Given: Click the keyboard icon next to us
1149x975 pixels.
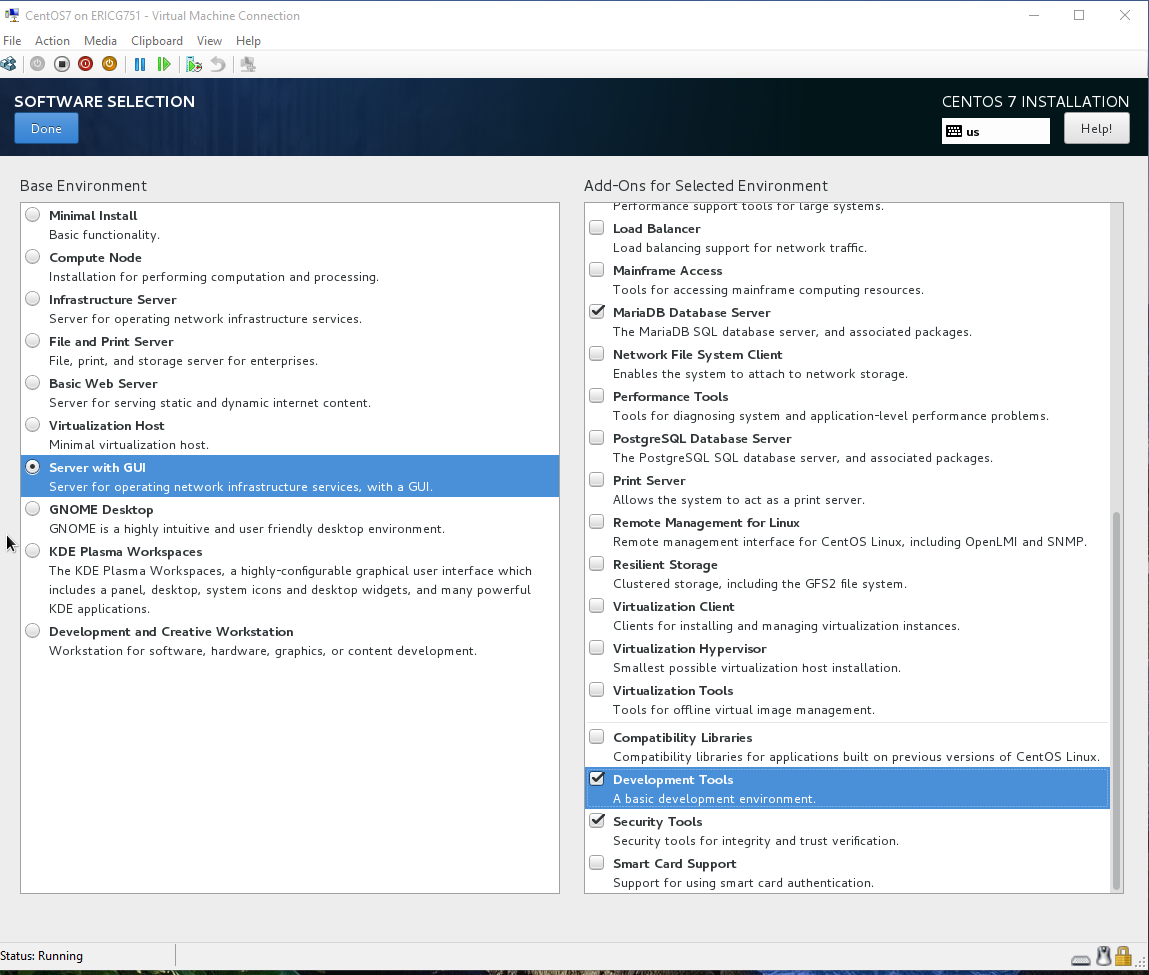Looking at the screenshot, I should click(x=954, y=131).
